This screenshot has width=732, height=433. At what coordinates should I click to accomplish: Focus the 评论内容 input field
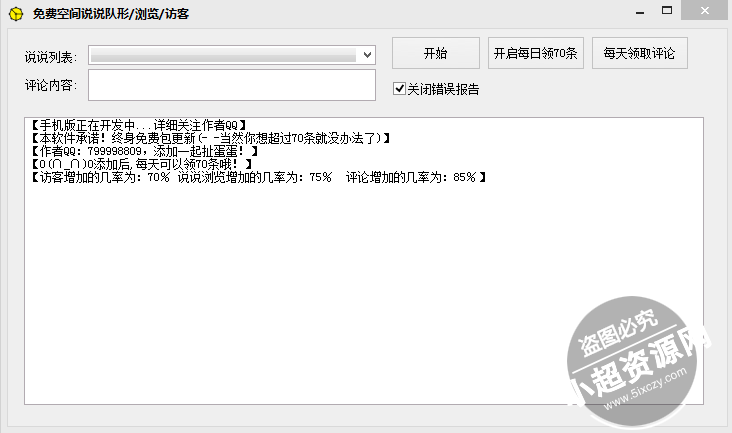[x=232, y=85]
